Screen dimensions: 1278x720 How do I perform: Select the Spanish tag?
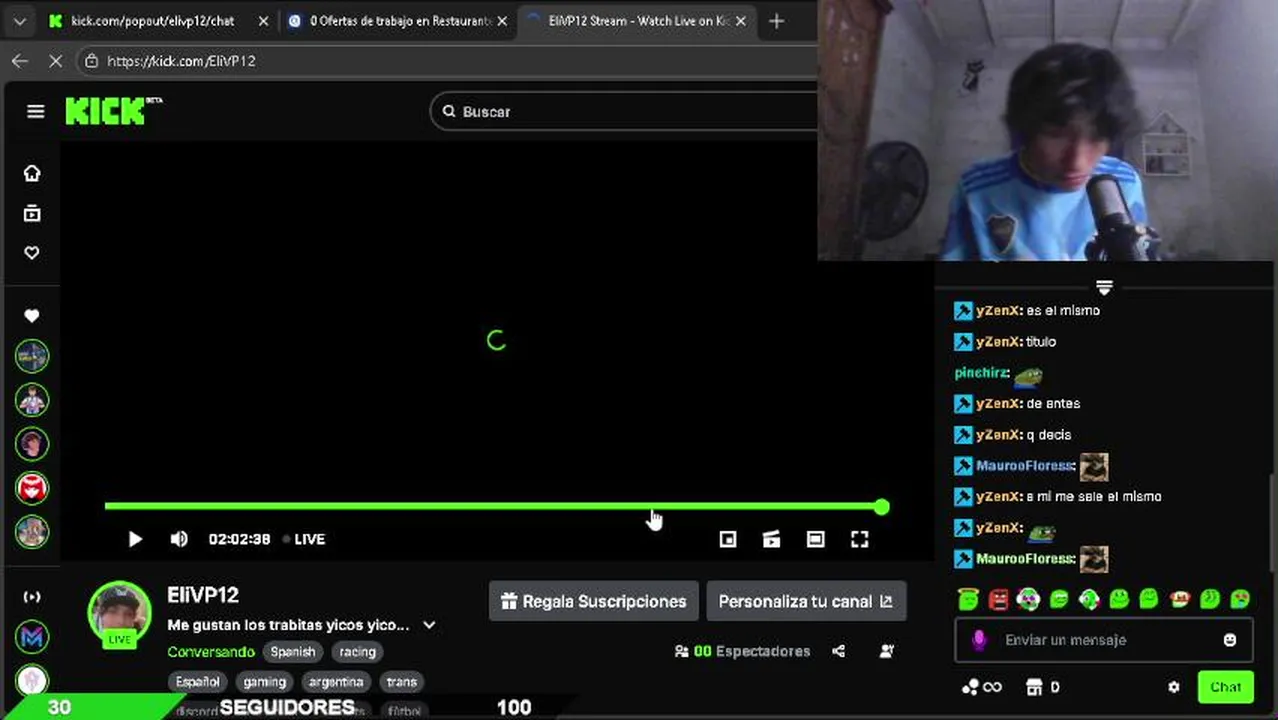click(x=293, y=652)
